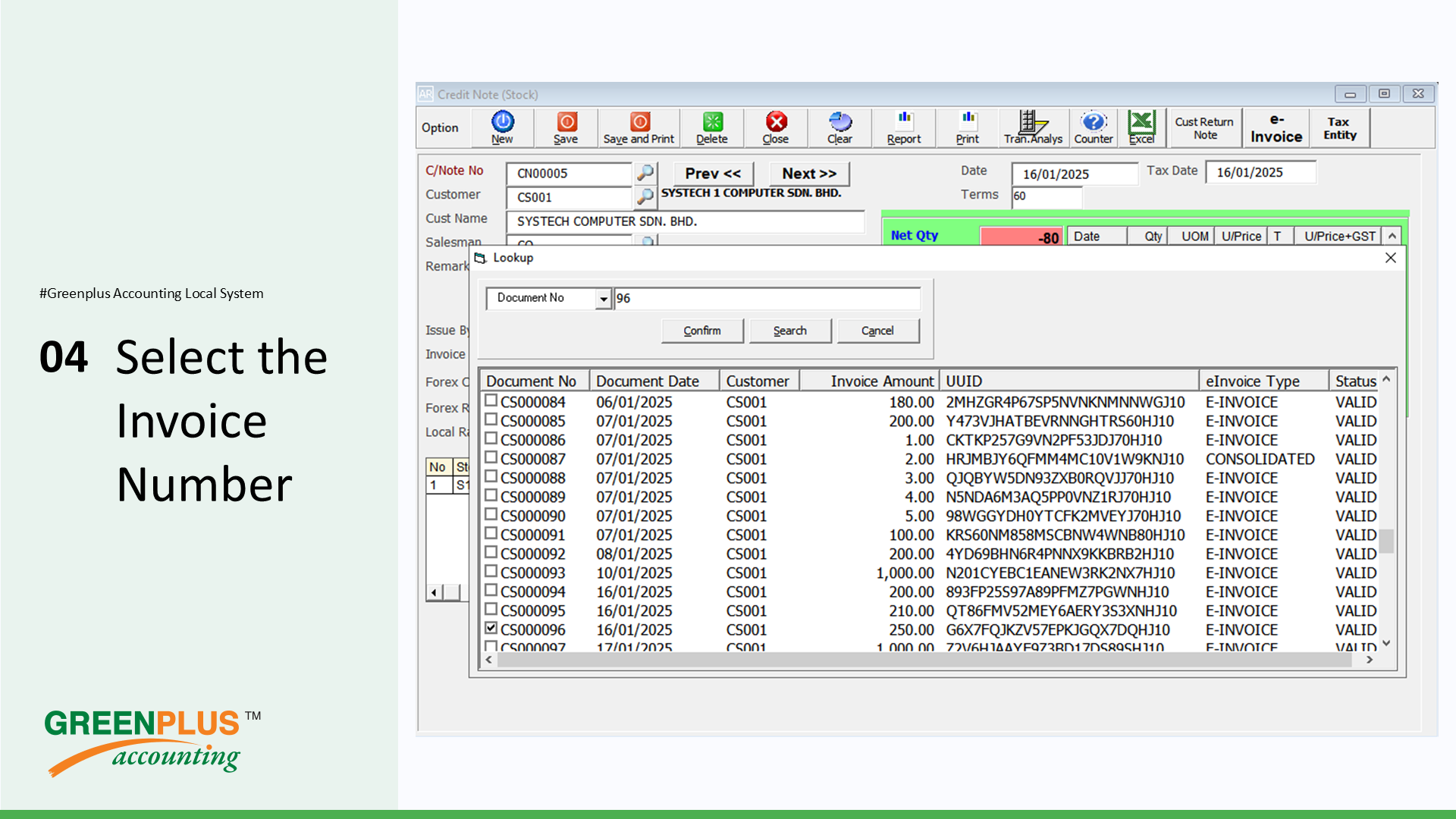Click the Search button in Lookup
Image resolution: width=1456 pixels, height=819 pixels.
pyautogui.click(x=790, y=331)
